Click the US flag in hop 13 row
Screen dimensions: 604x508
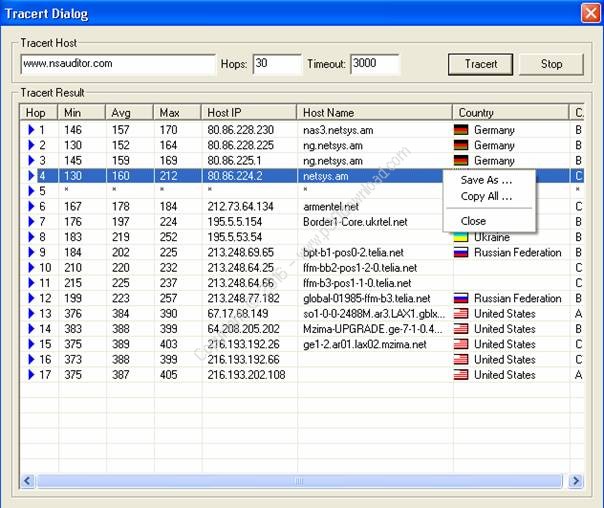pyautogui.click(x=461, y=314)
